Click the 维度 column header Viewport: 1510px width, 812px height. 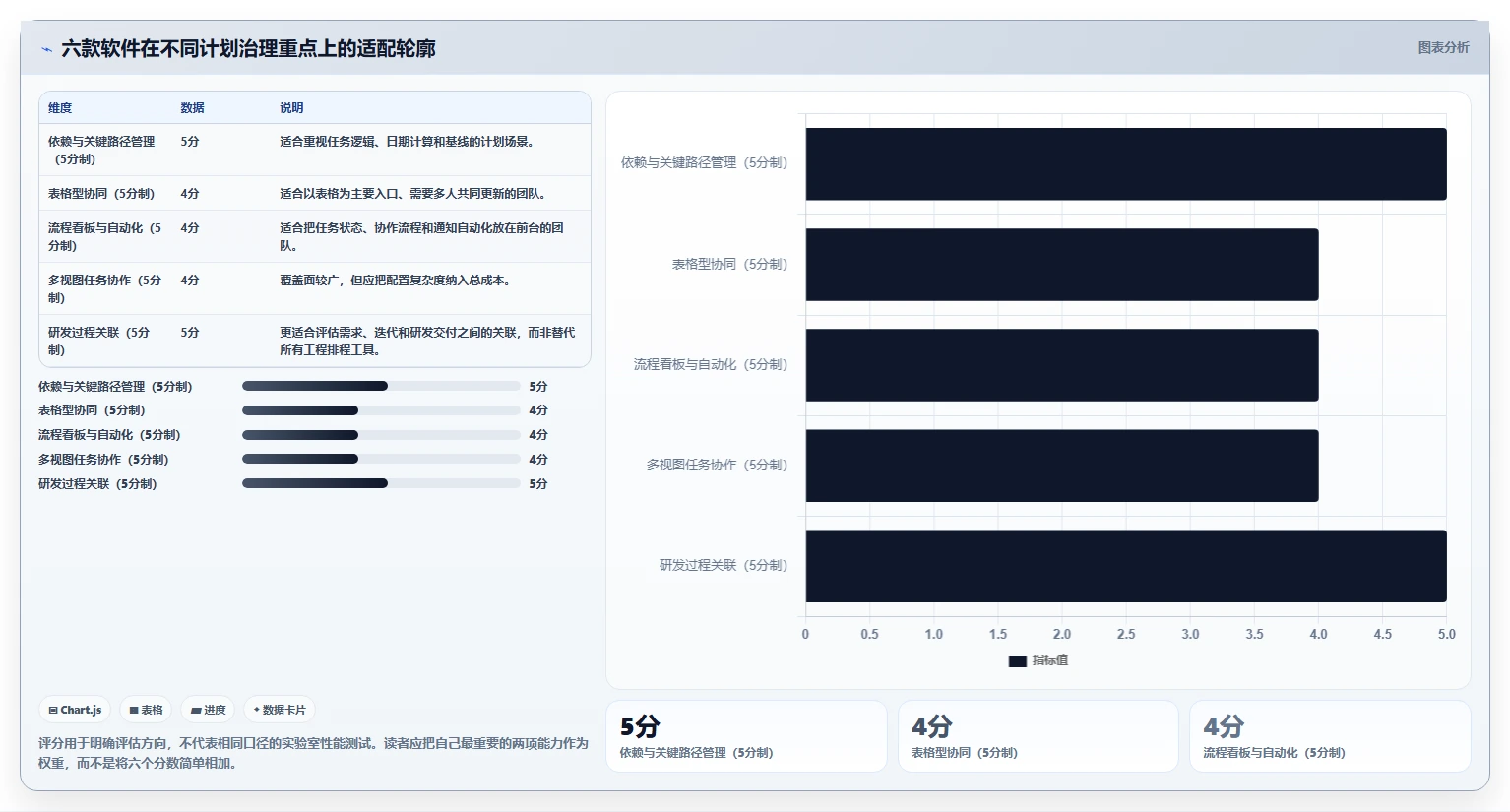[60, 108]
